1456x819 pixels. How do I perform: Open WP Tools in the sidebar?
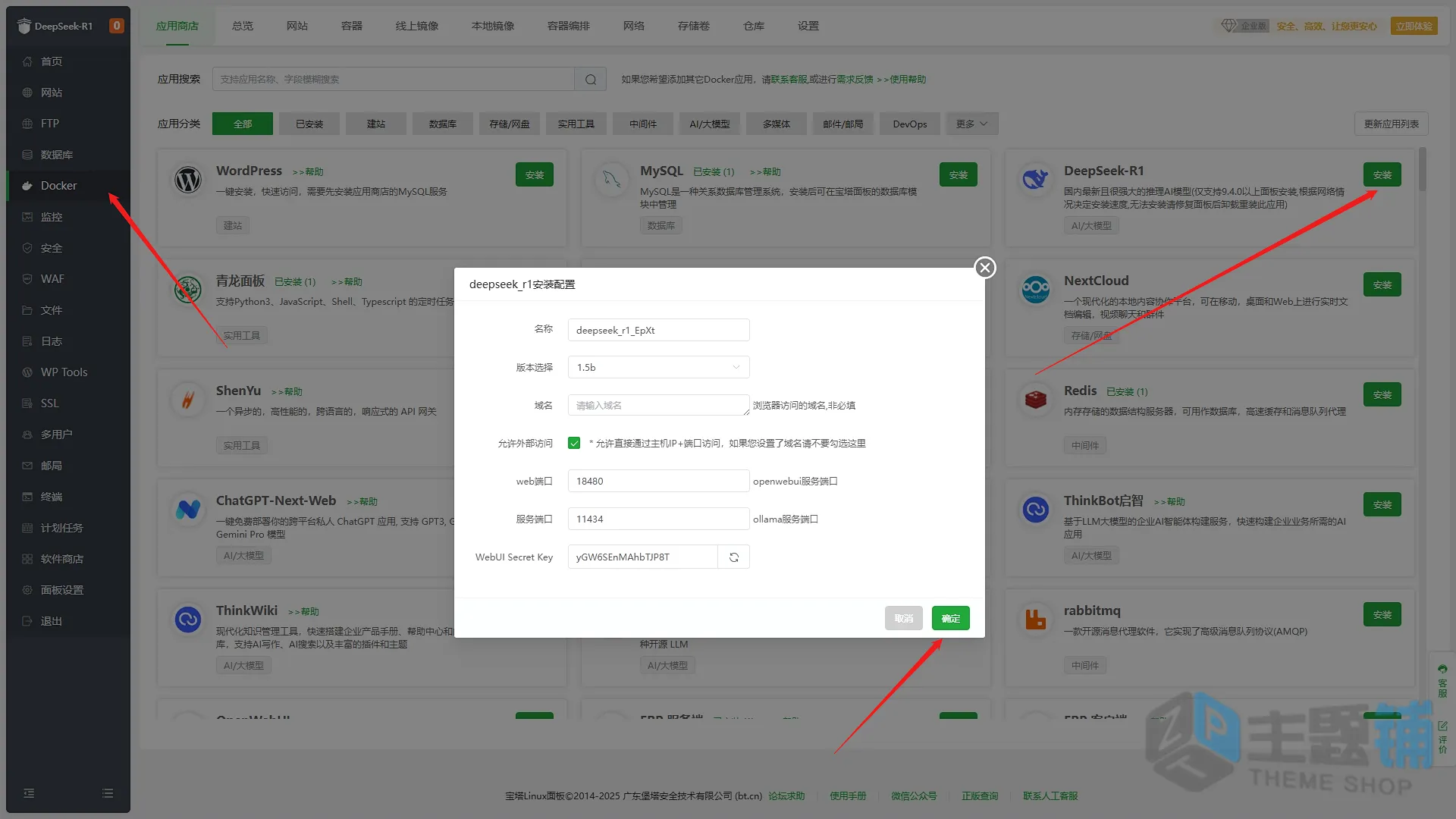tap(68, 372)
